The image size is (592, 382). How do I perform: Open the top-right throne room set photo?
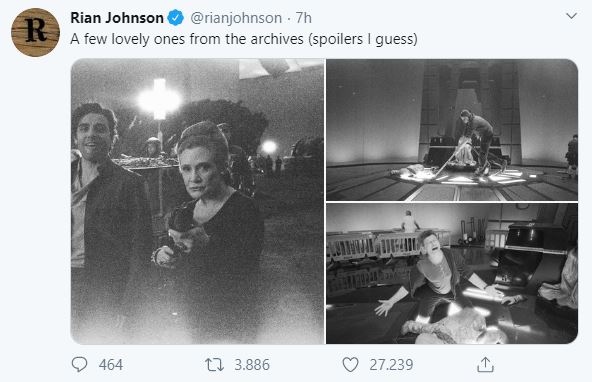452,130
